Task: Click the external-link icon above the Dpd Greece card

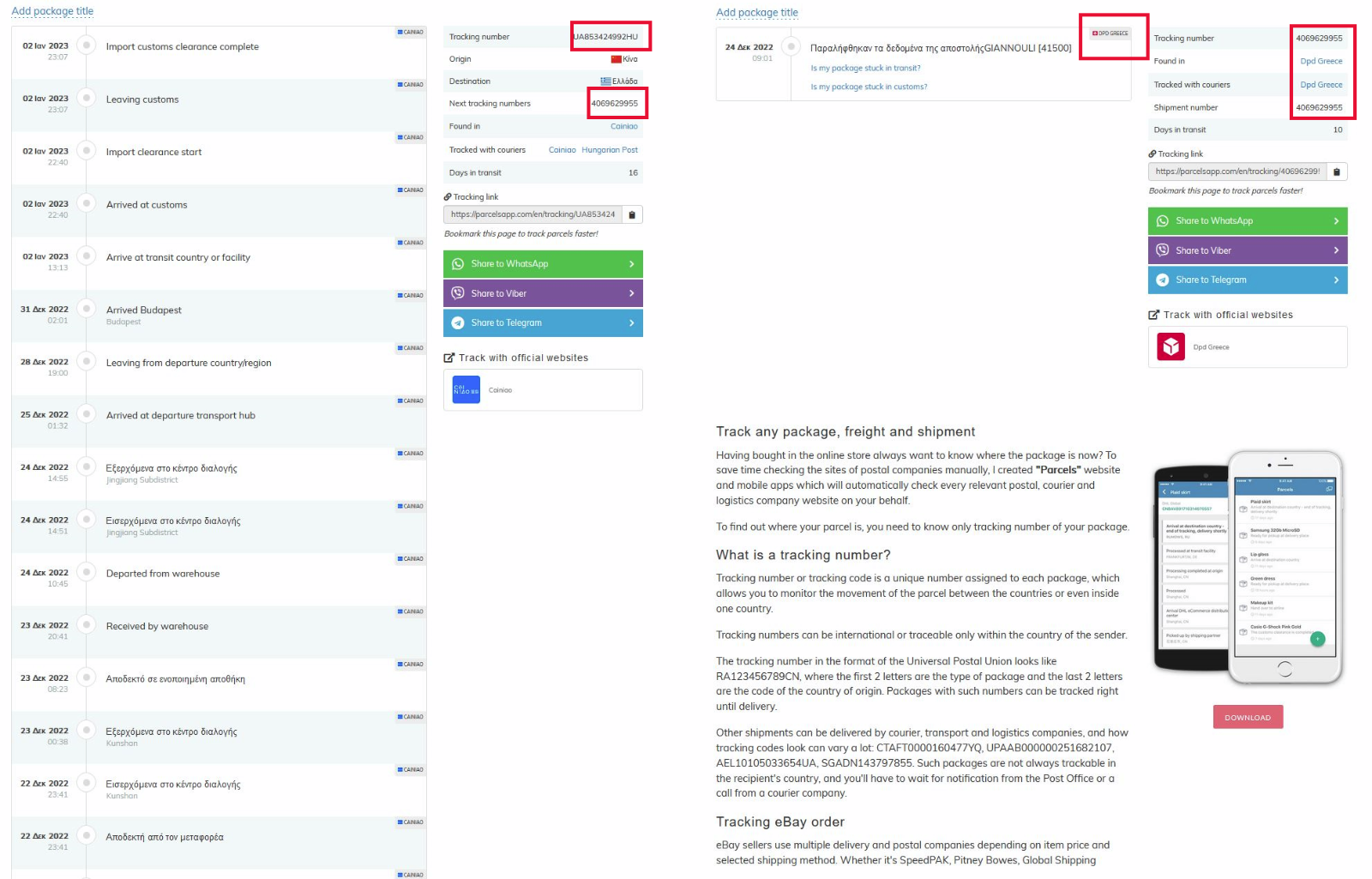Action: coord(1153,315)
